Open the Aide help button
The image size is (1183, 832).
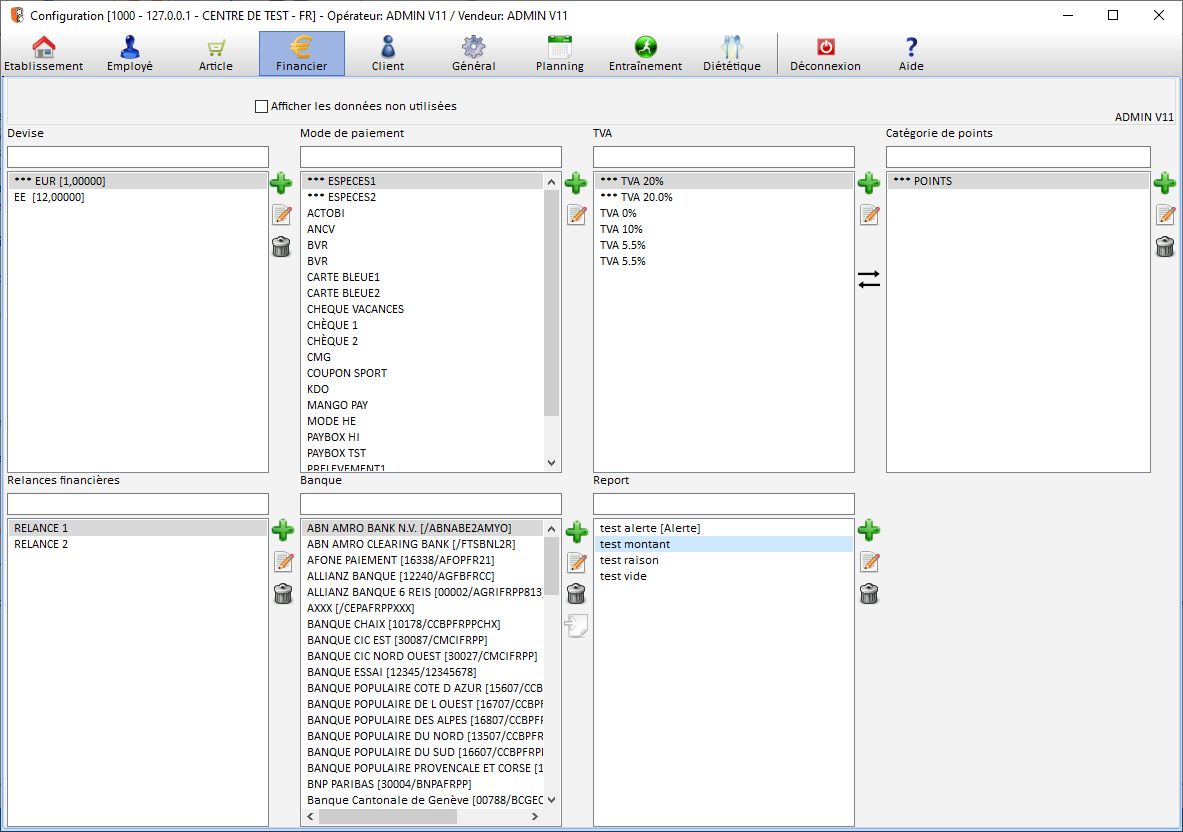coord(911,54)
